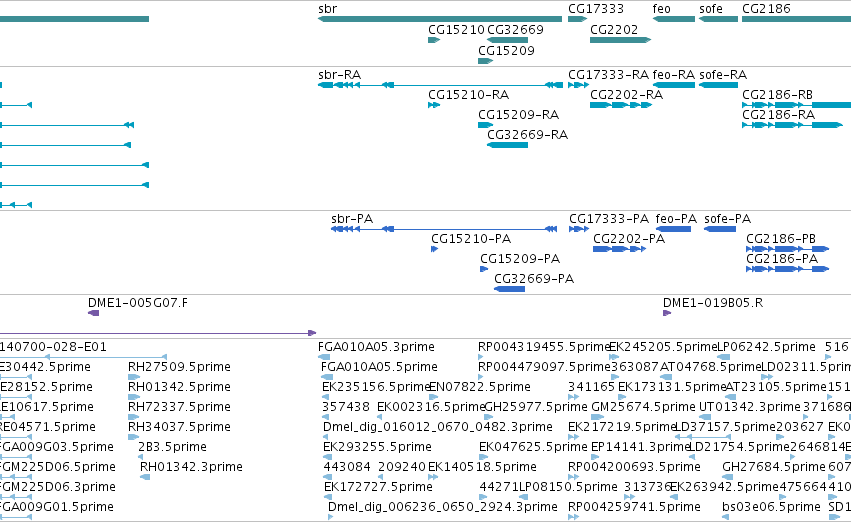Image resolution: width=851 pixels, height=522 pixels.
Task: Open the CG15209 gene label
Action: pyautogui.click(x=506, y=51)
